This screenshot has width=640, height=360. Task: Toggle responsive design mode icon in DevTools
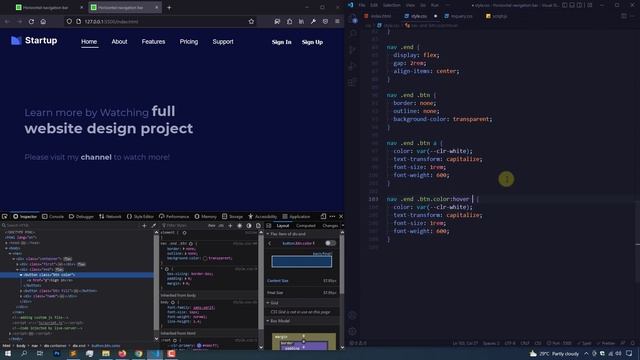pyautogui.click(x=323, y=216)
